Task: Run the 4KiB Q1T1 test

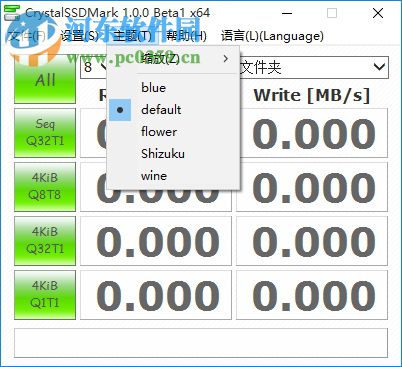Action: (45, 295)
